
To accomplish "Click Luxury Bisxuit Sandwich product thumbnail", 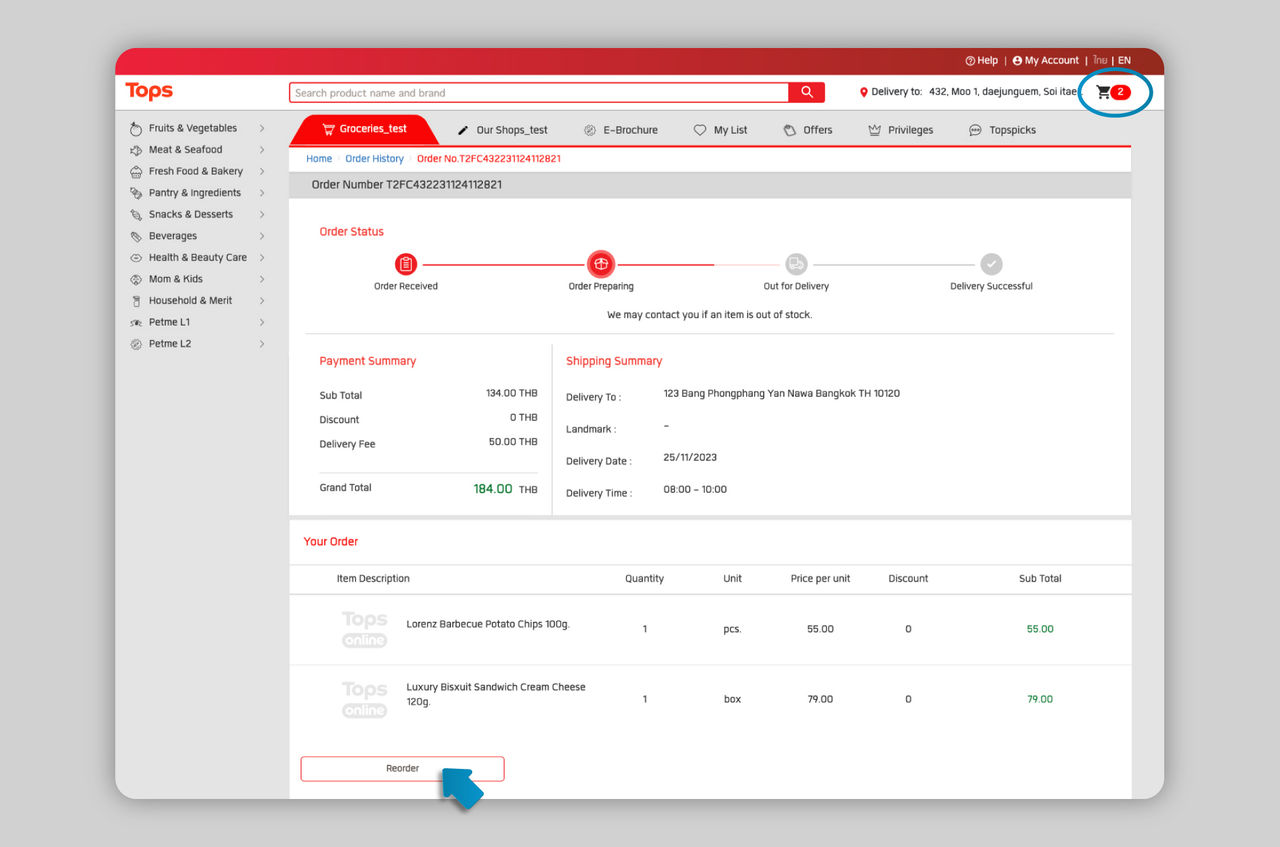I will (364, 700).
